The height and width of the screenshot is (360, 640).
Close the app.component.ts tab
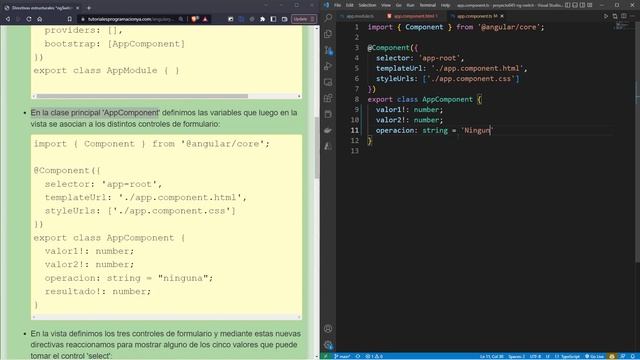[x=502, y=16]
